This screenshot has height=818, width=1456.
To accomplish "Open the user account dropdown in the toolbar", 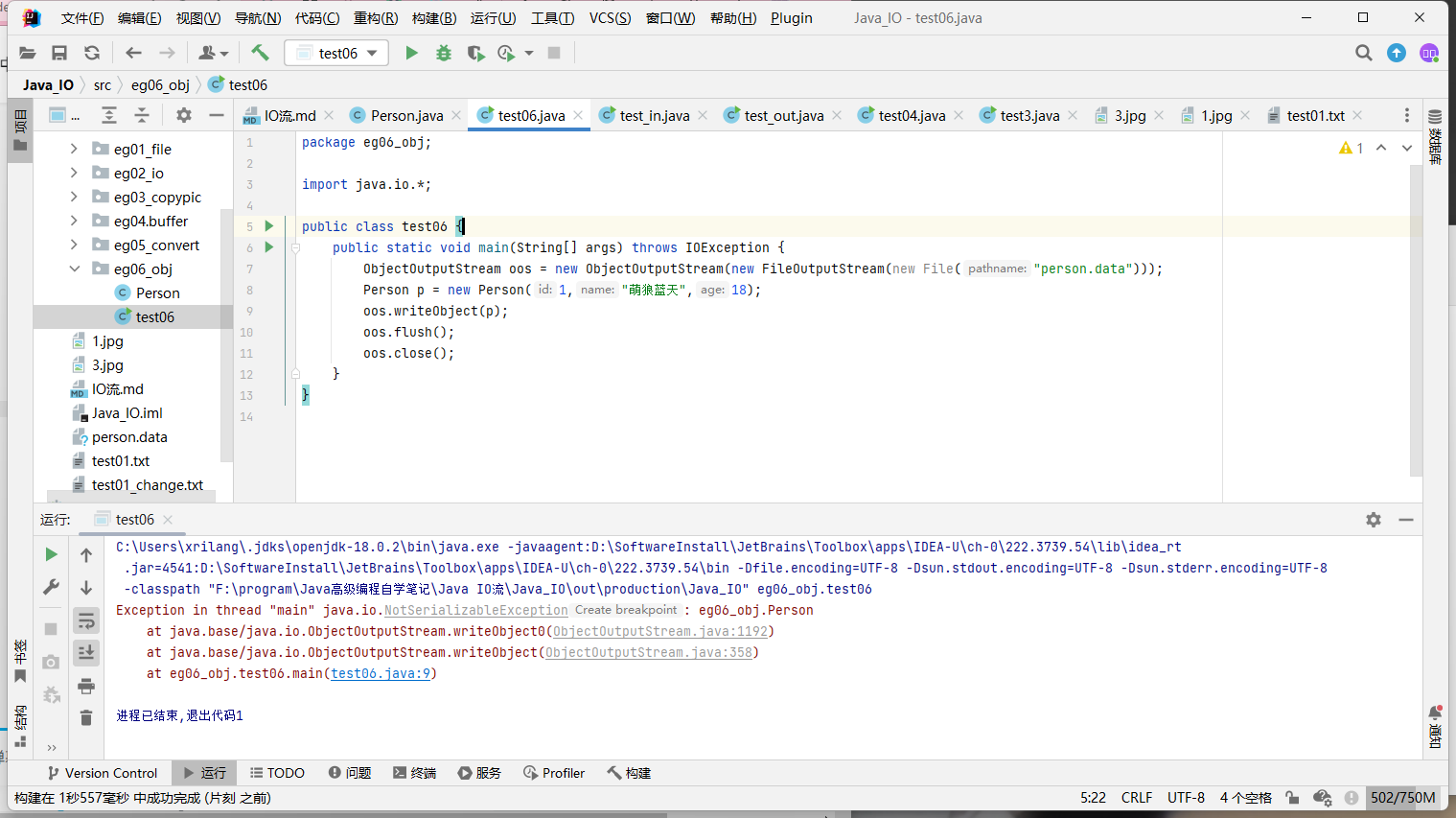I will point(213,53).
